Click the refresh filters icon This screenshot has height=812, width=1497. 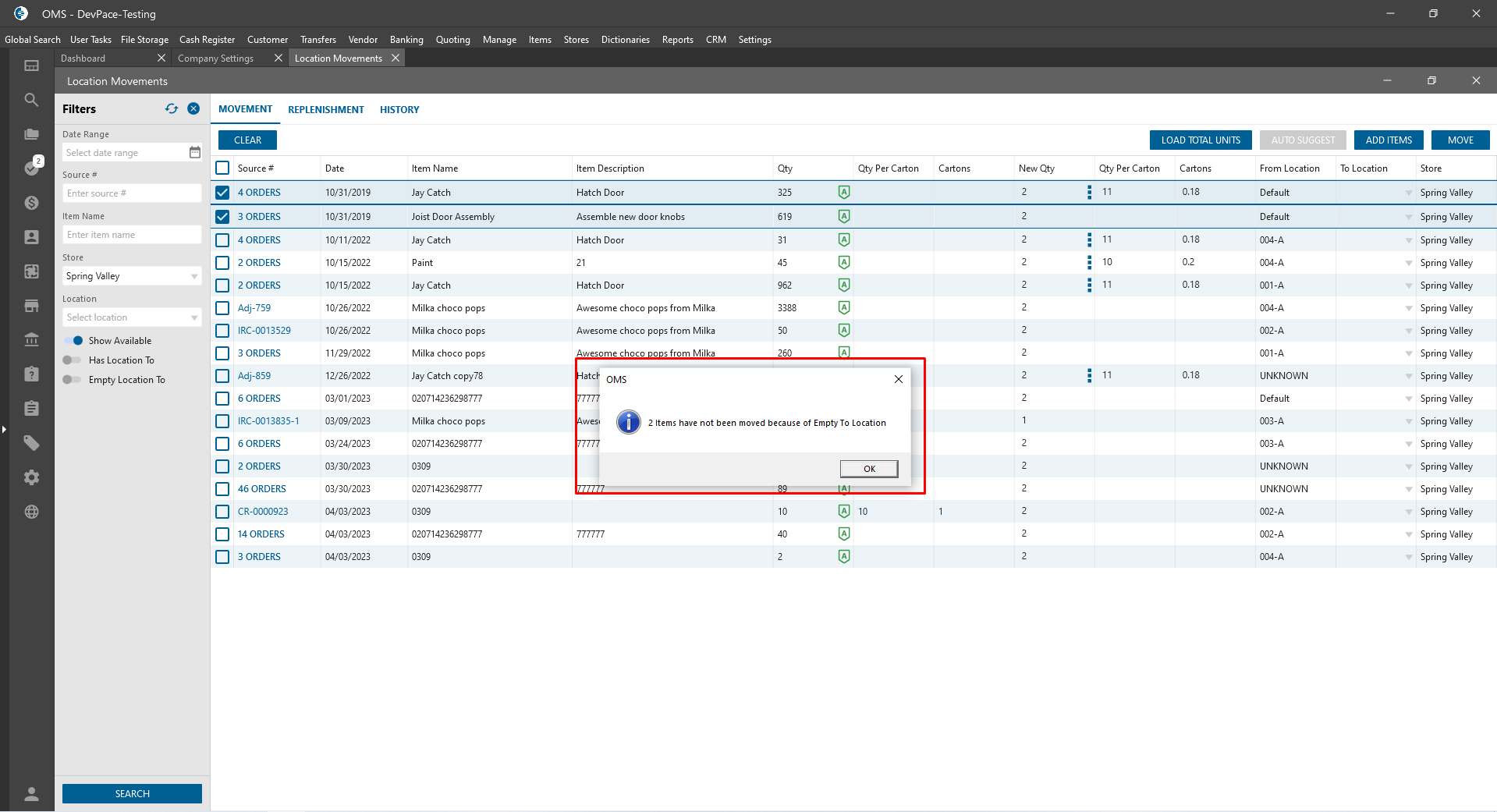click(172, 109)
